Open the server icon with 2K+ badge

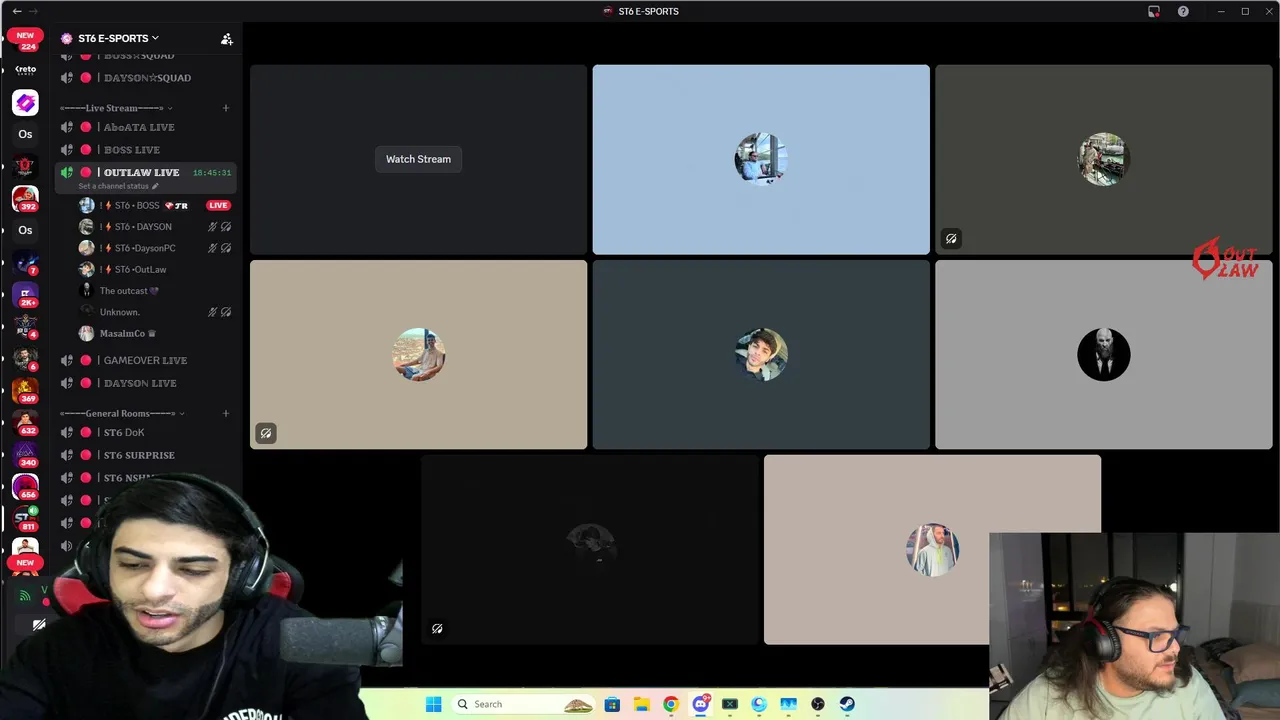point(25,294)
